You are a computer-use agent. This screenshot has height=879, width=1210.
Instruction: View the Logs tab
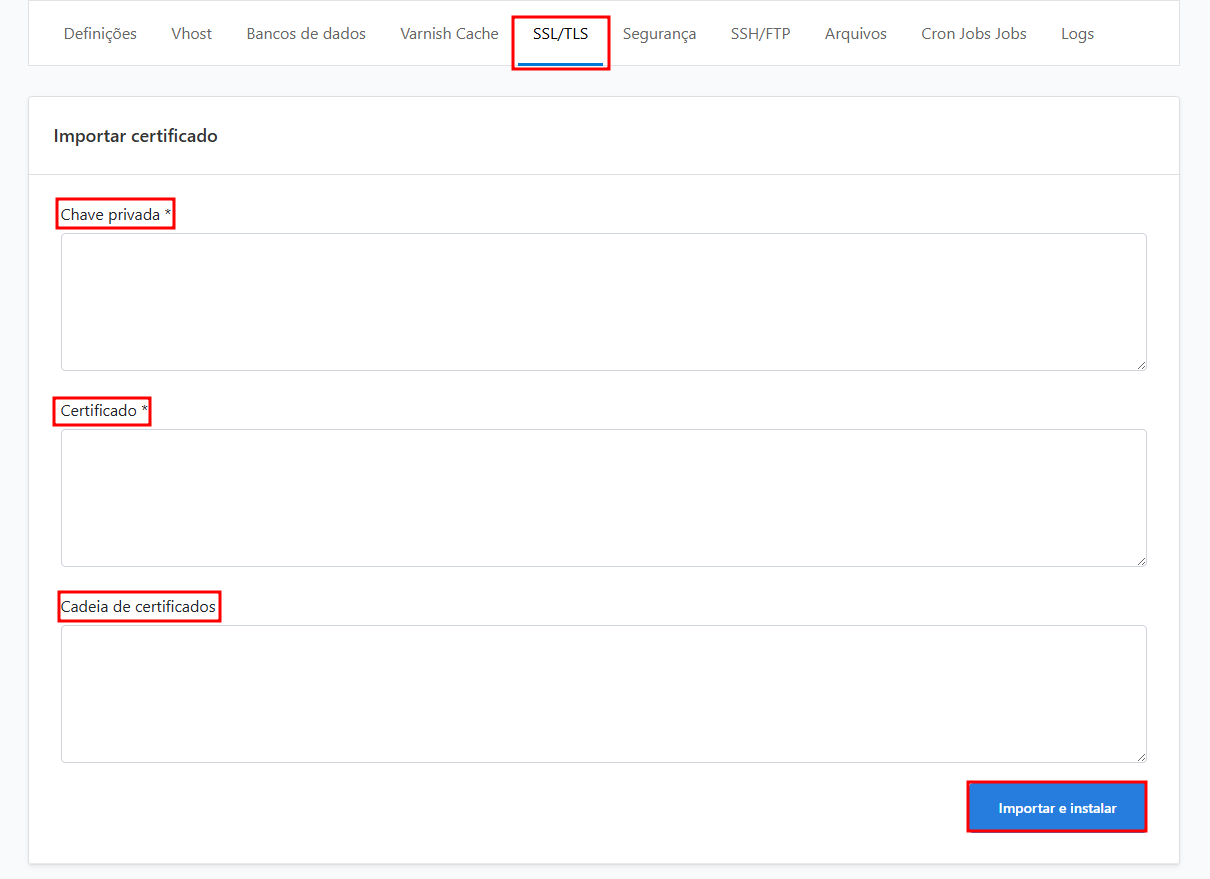tap(1077, 34)
